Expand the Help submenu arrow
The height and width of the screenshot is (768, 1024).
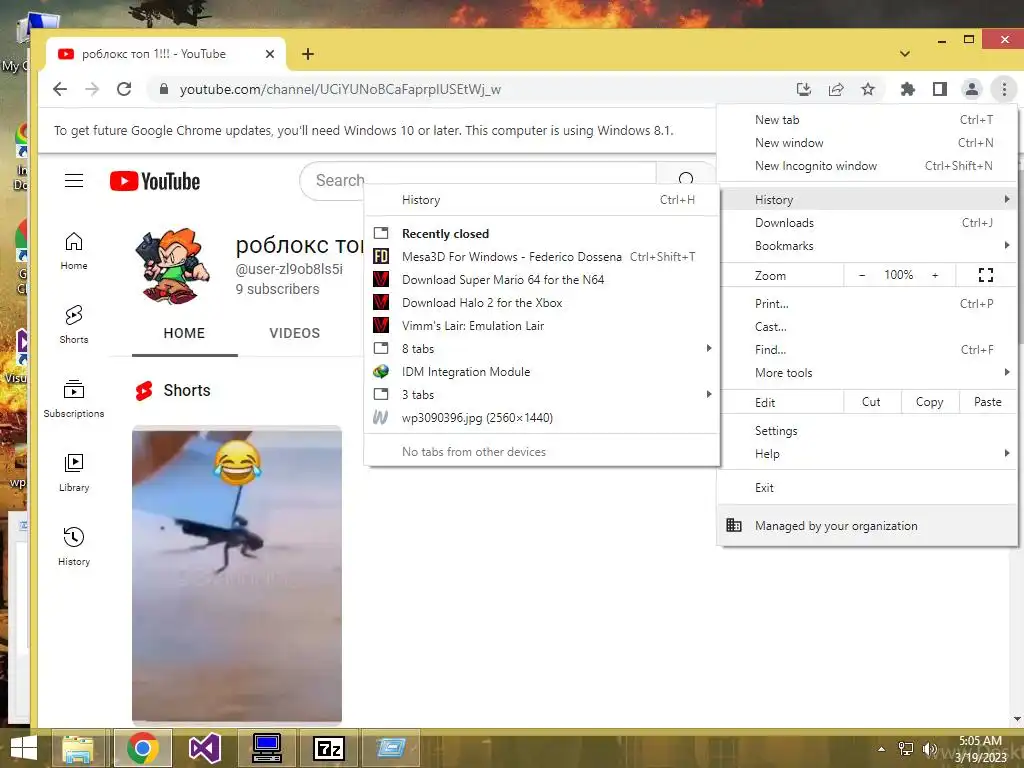point(1007,453)
